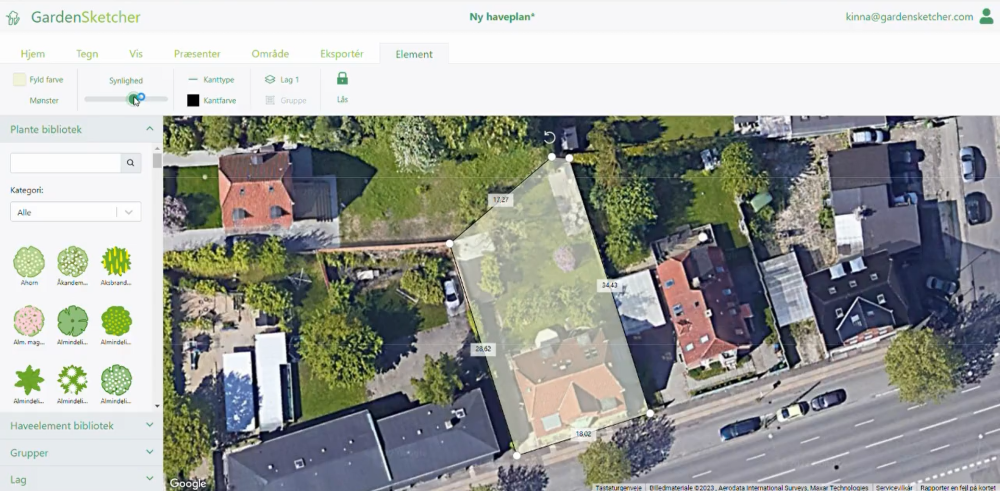
Task: Open the Kategori dropdown showing Alle
Action: click(x=75, y=212)
